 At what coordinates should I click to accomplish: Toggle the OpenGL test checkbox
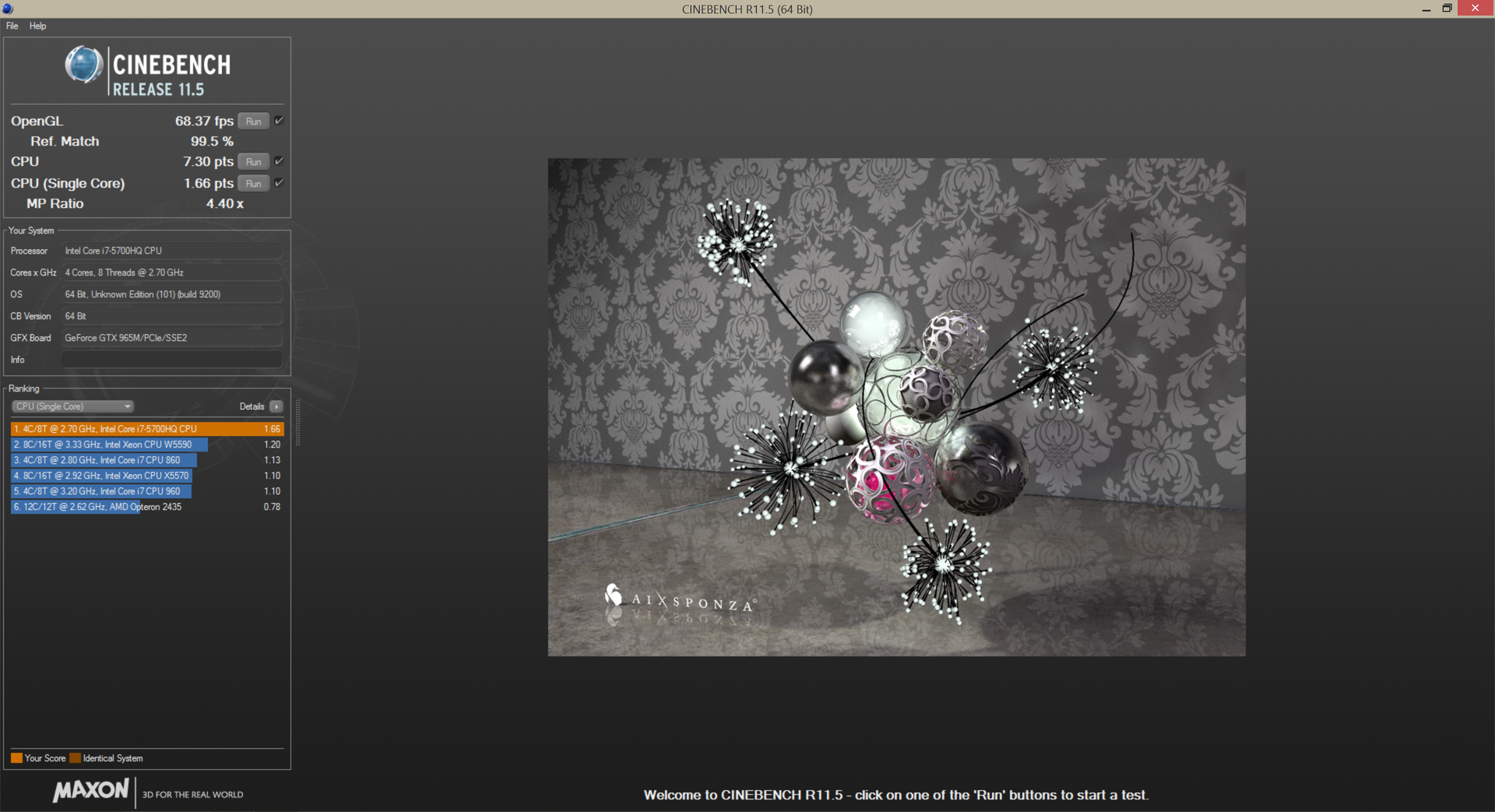279,120
